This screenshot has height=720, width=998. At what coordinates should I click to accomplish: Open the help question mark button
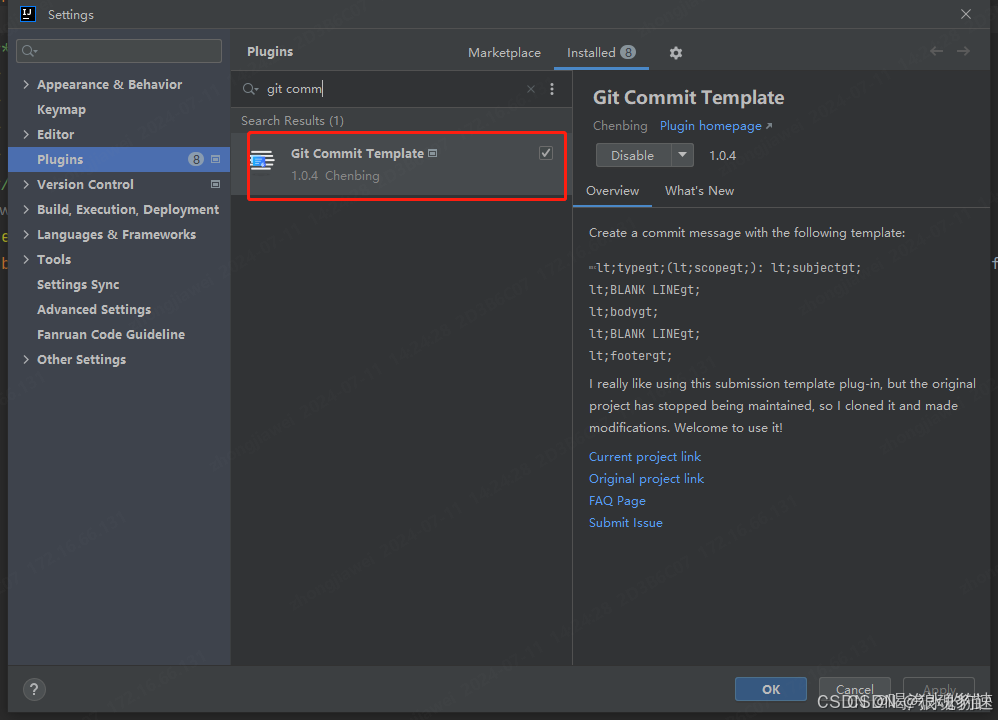point(34,689)
